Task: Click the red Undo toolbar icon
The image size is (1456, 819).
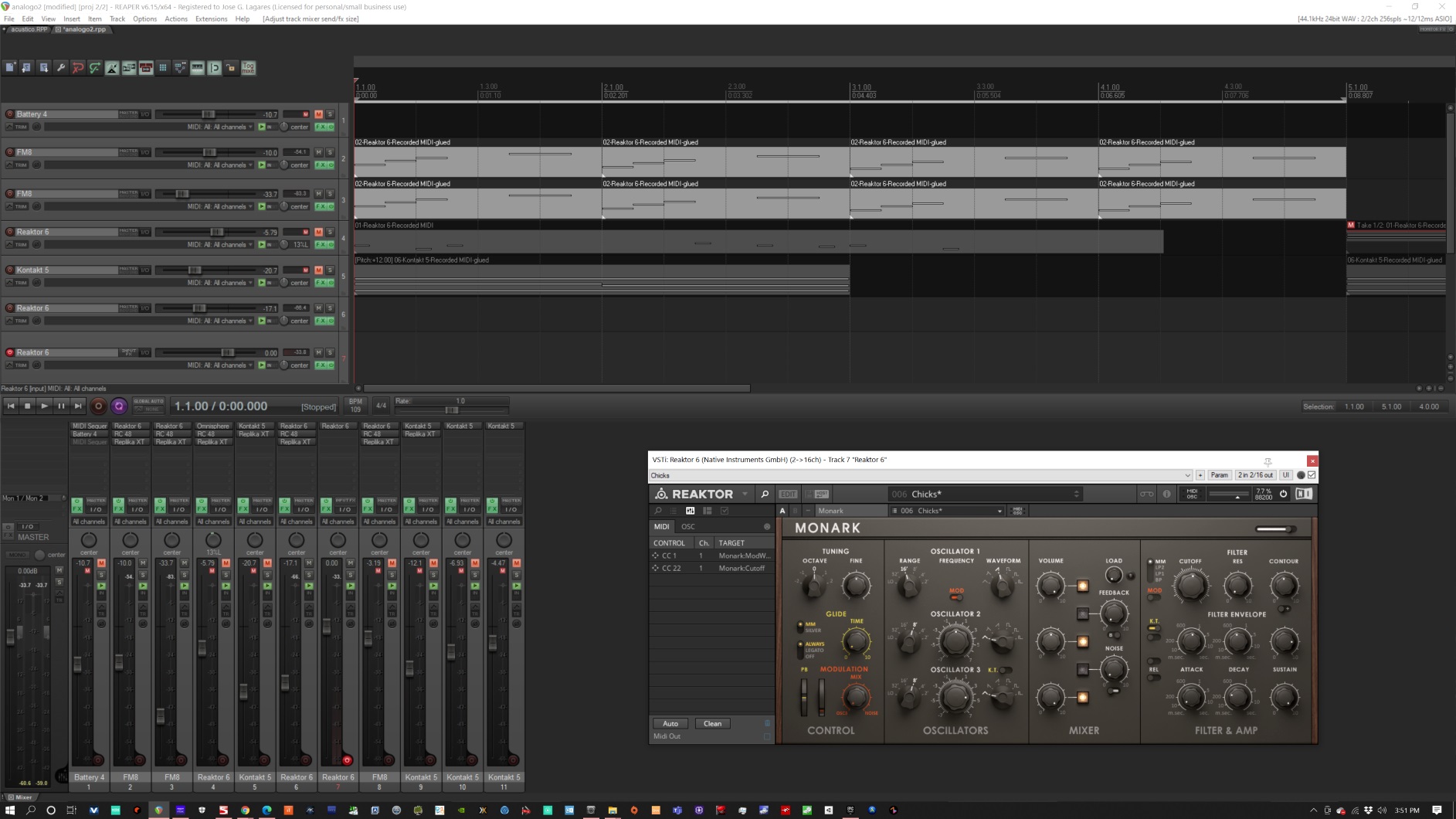Action: (x=78, y=68)
